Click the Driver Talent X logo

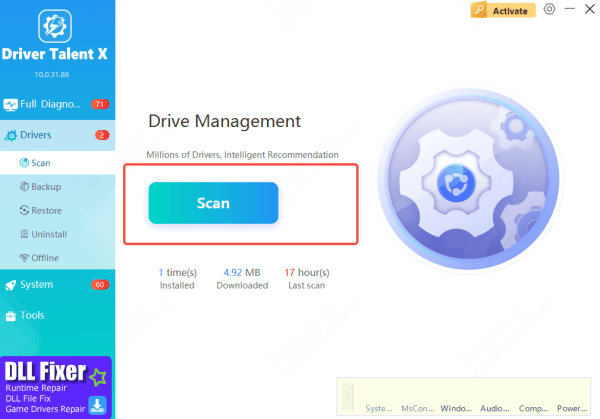[x=57, y=27]
